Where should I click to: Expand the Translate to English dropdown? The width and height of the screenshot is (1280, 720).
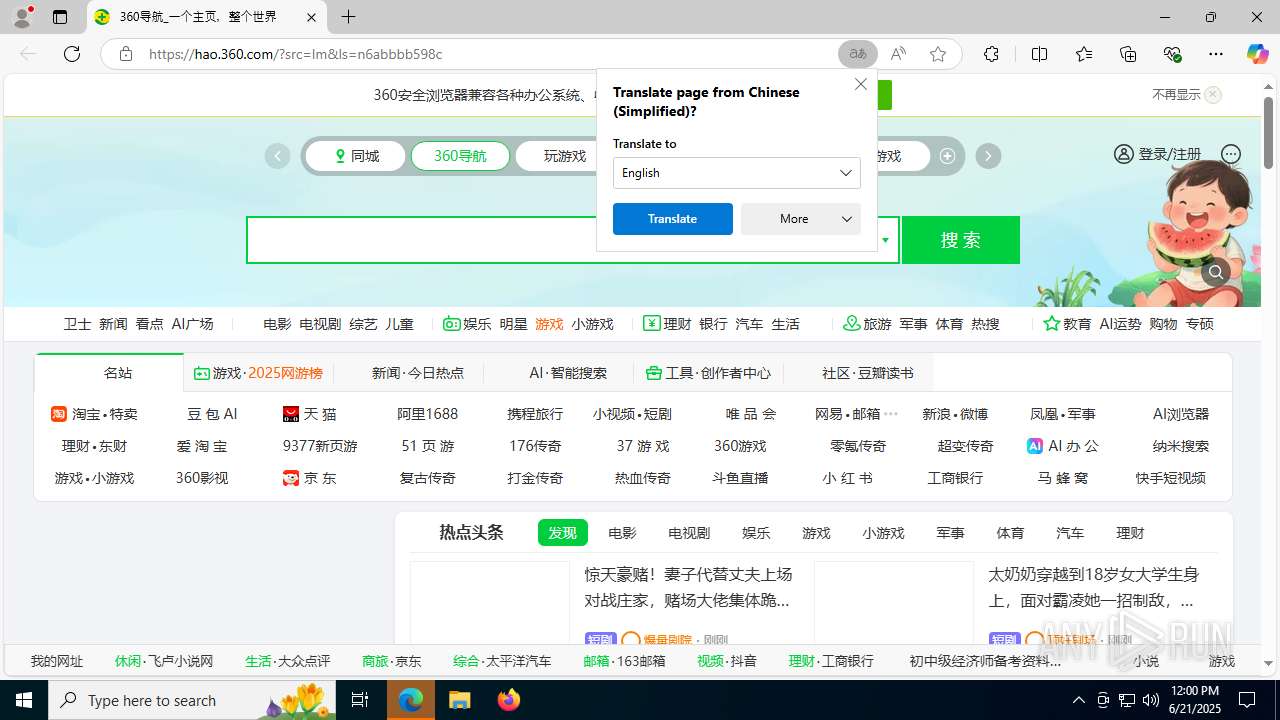coord(737,173)
